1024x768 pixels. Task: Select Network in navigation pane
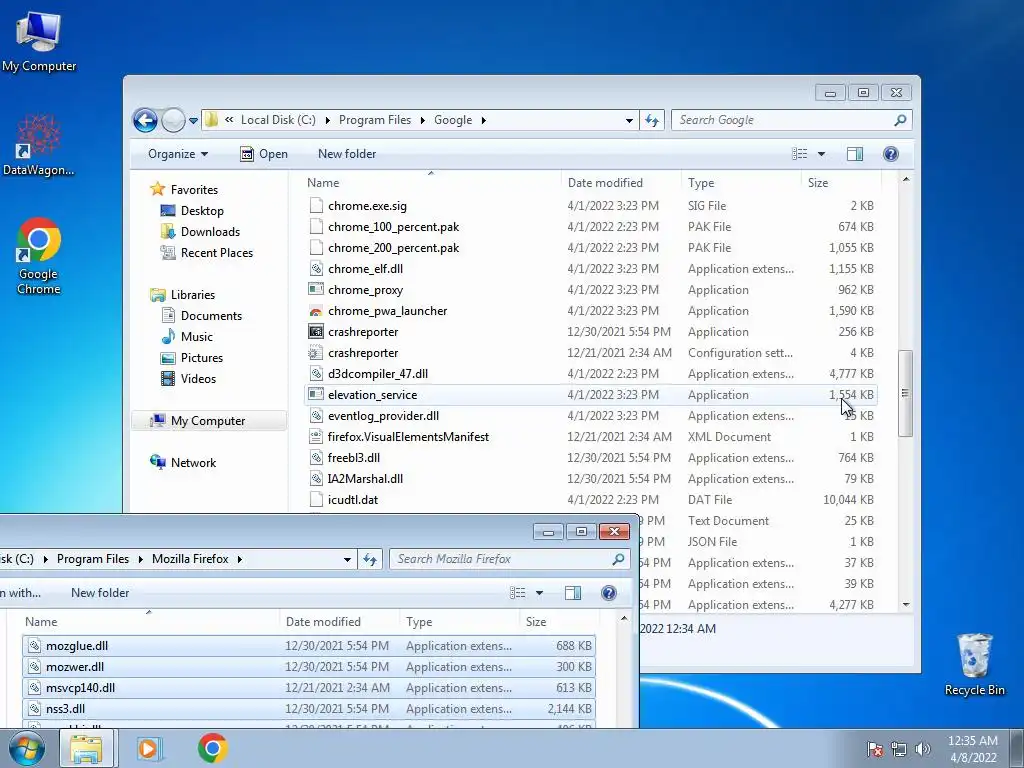point(184,463)
